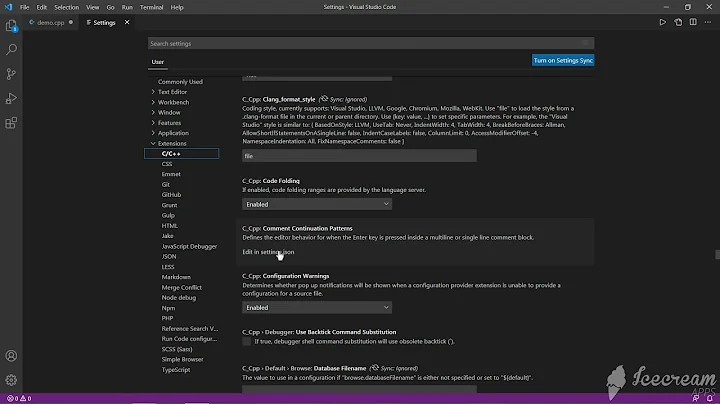Toggle Use Backtick Command Substitution checkbox
The width and height of the screenshot is (720, 404).
click(x=247, y=342)
